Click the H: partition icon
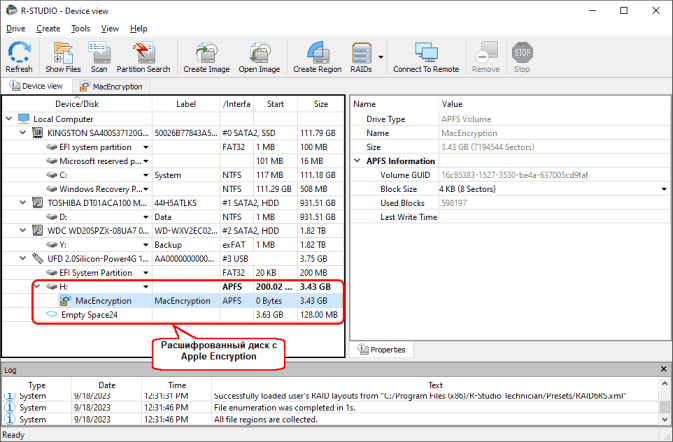Screen dimensions: 673x442 (x=52, y=287)
